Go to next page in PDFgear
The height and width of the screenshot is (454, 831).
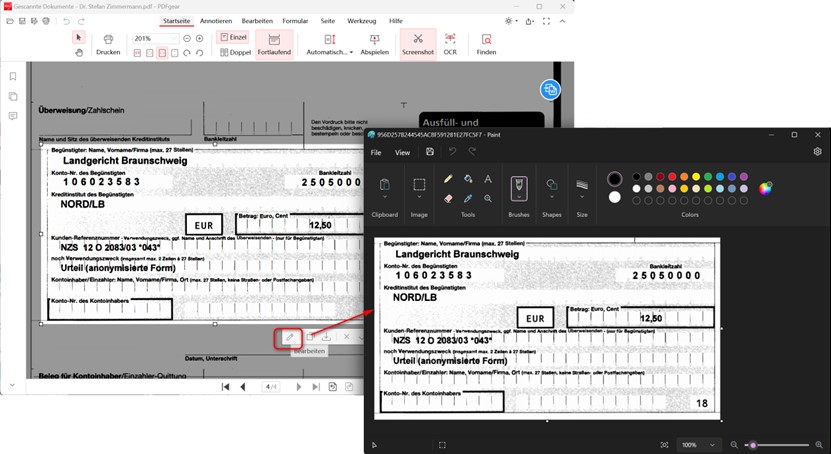[x=299, y=387]
